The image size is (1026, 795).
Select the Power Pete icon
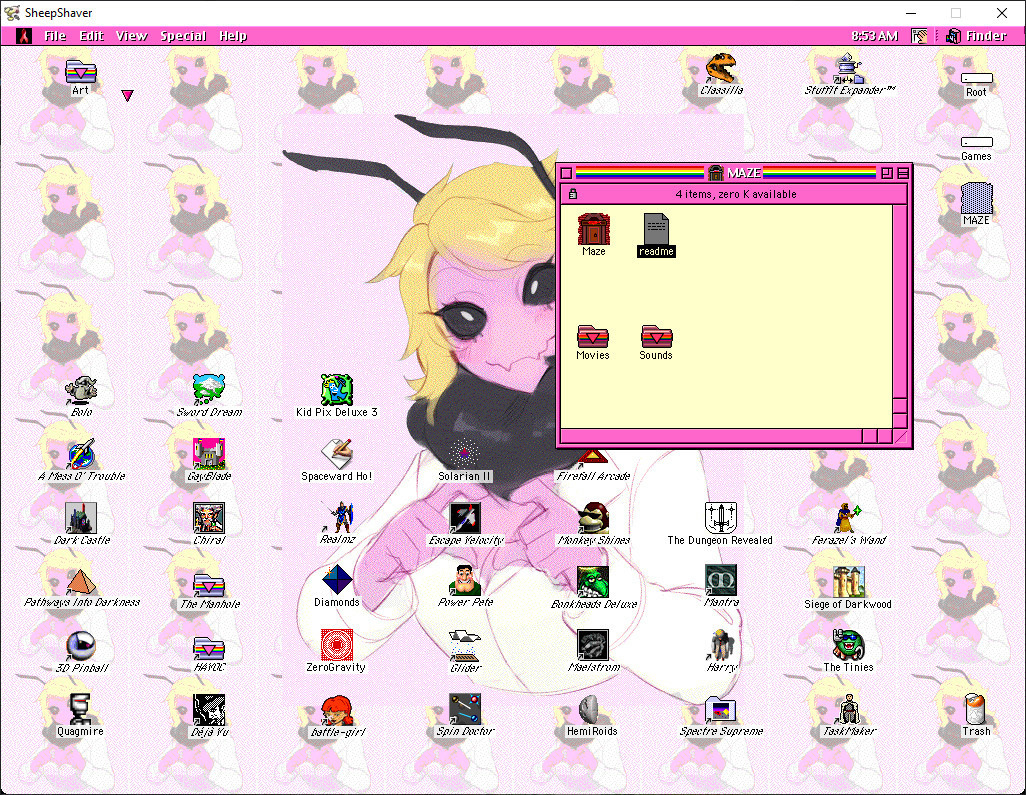pyautogui.click(x=465, y=580)
